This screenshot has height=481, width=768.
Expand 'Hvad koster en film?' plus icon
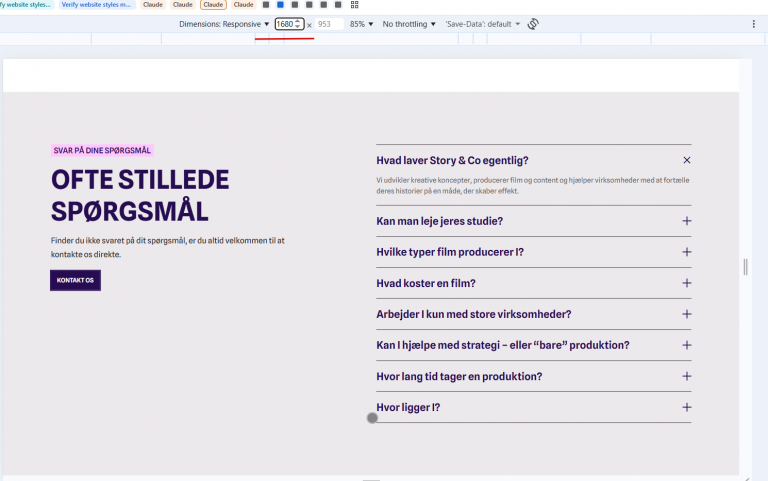point(687,283)
